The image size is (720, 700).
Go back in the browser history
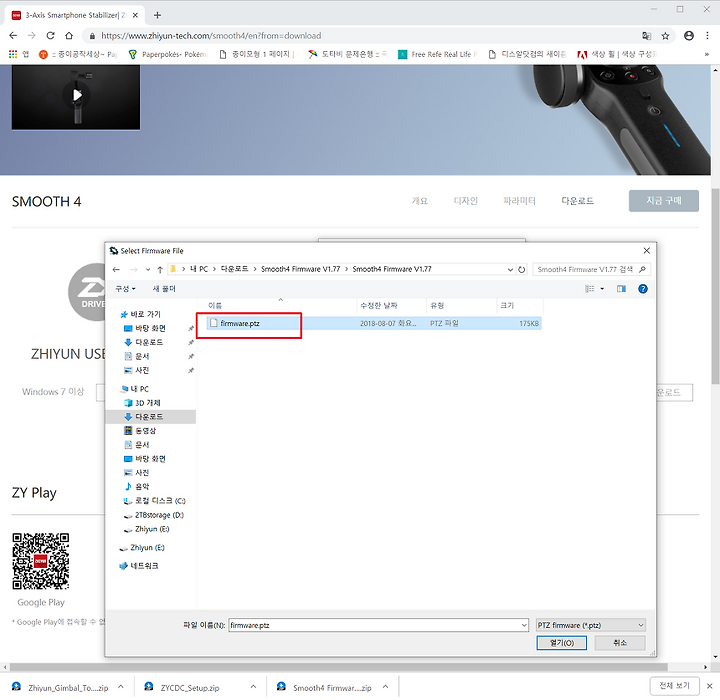point(13,36)
